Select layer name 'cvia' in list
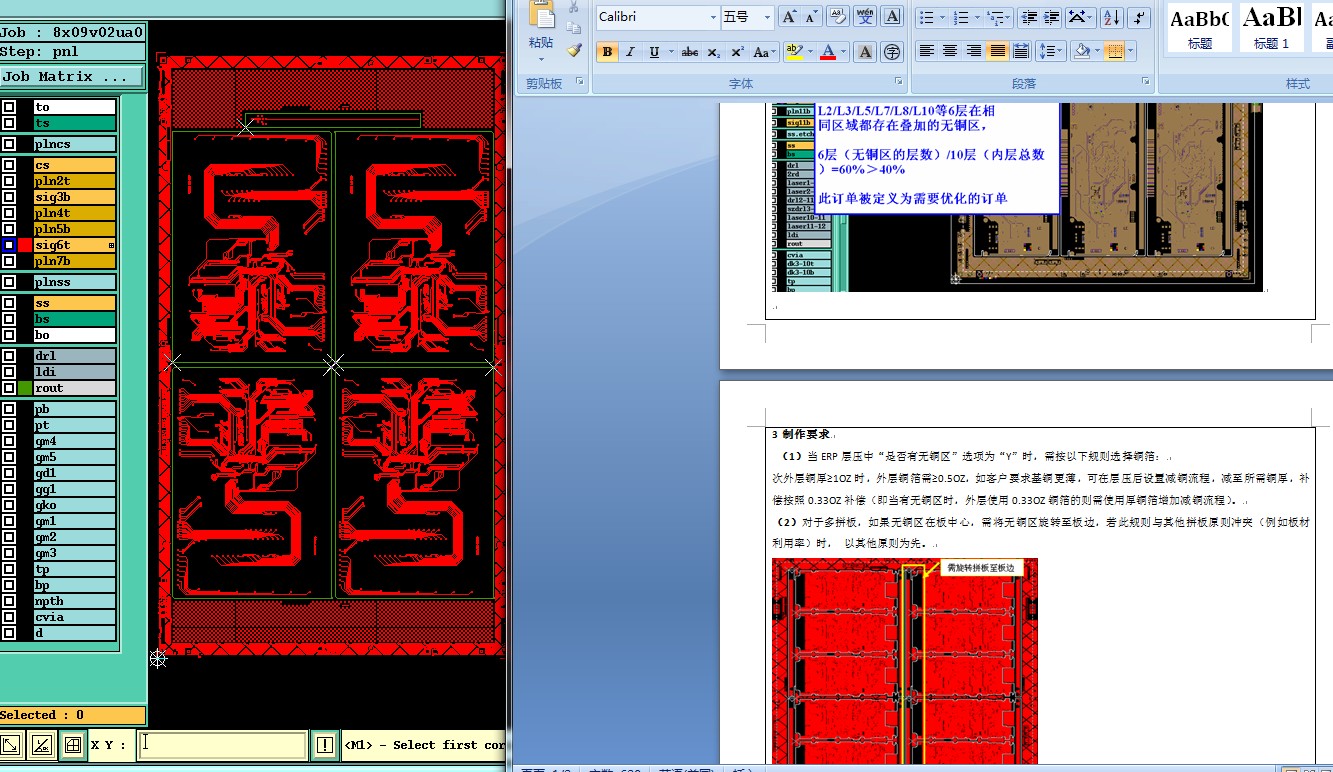Viewport: 1333px width, 772px height. click(74, 617)
